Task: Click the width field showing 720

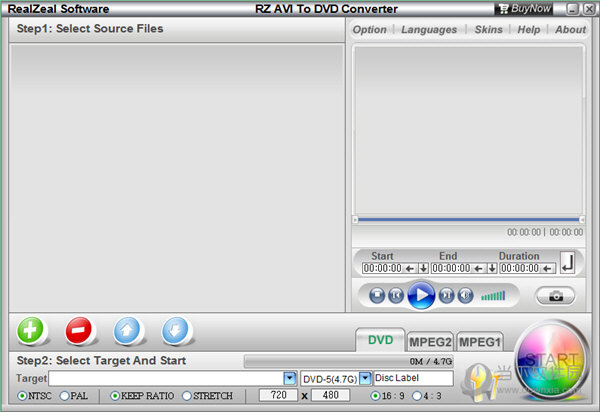Action: click(278, 395)
